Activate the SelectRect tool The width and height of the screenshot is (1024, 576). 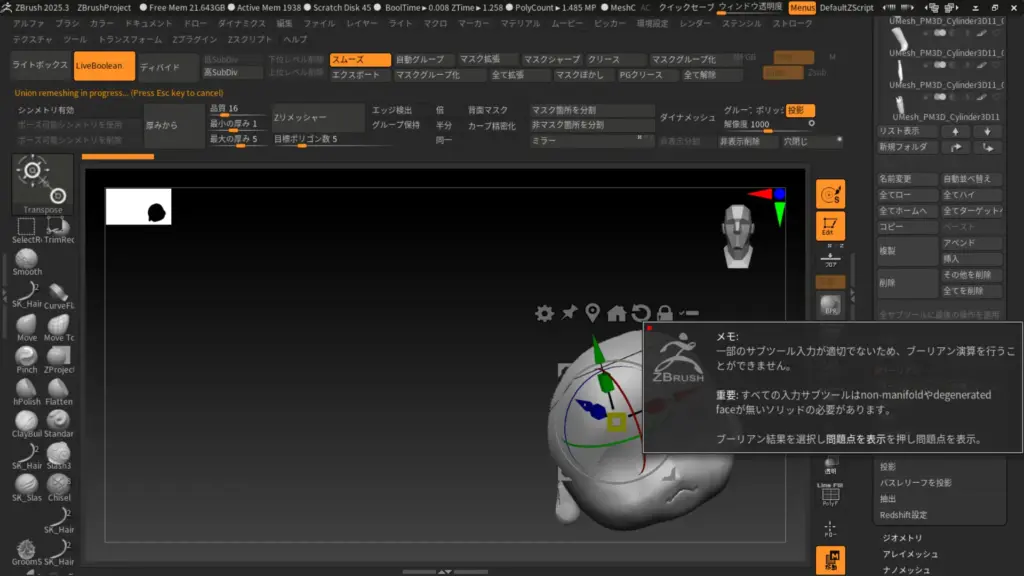pos(27,231)
